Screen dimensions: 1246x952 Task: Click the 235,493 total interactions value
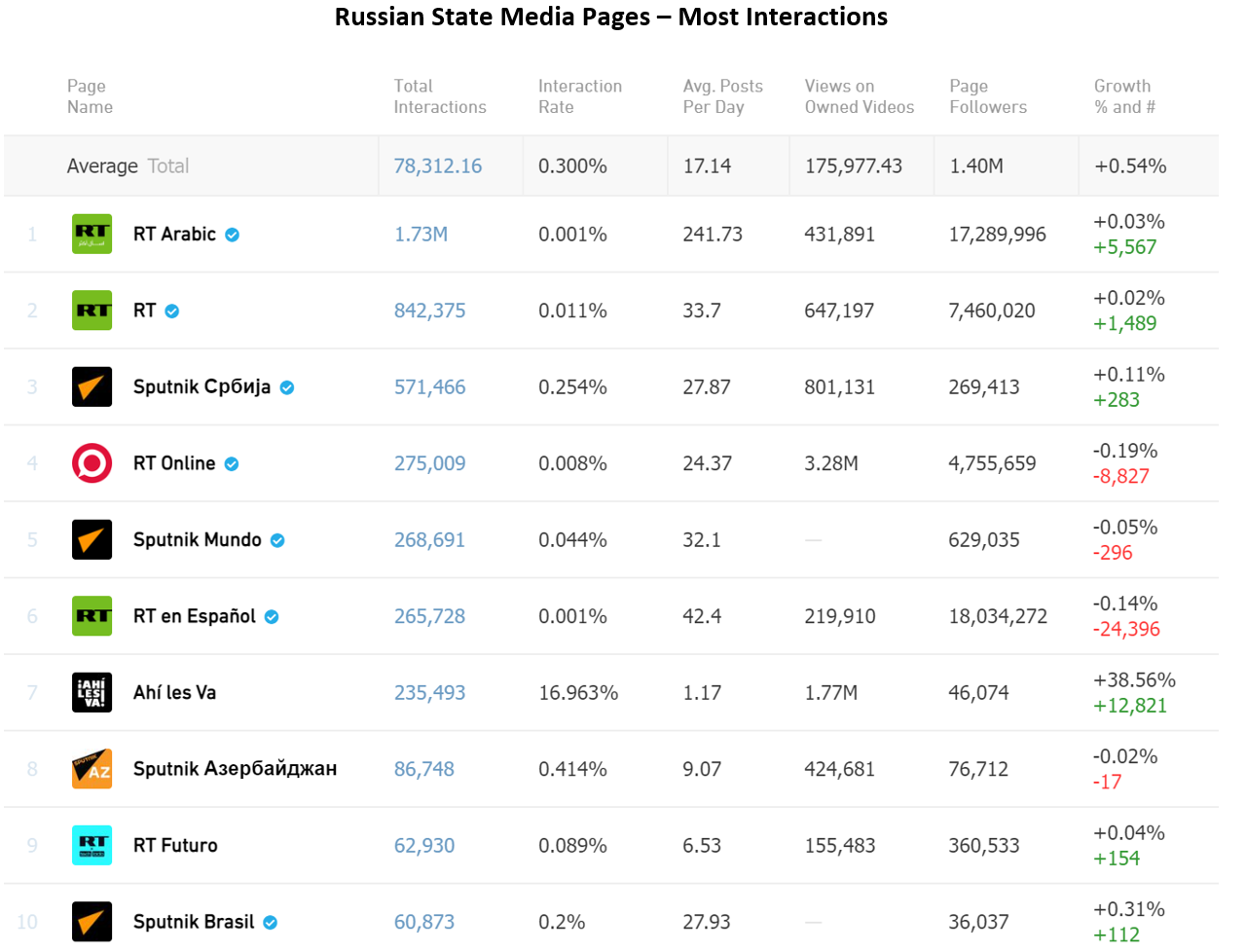click(x=429, y=693)
